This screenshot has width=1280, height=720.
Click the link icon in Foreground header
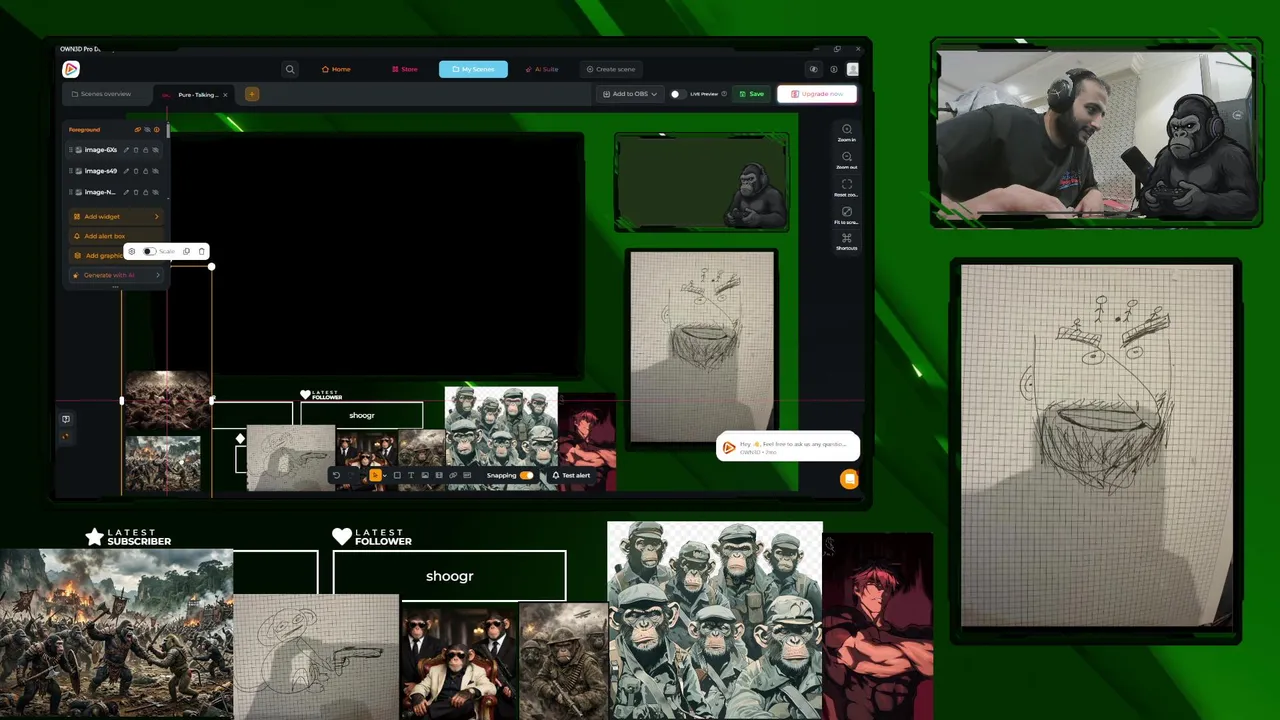click(x=138, y=129)
